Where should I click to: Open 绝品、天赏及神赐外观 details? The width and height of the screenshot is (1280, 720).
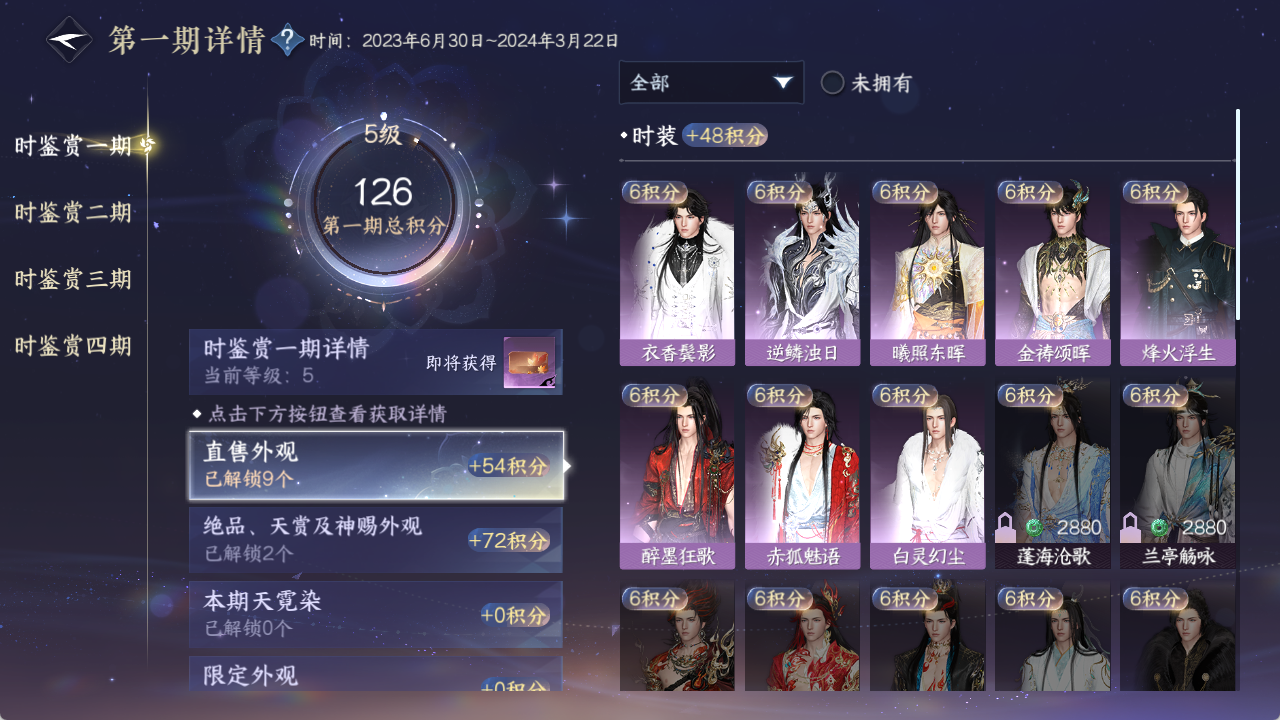click(376, 540)
